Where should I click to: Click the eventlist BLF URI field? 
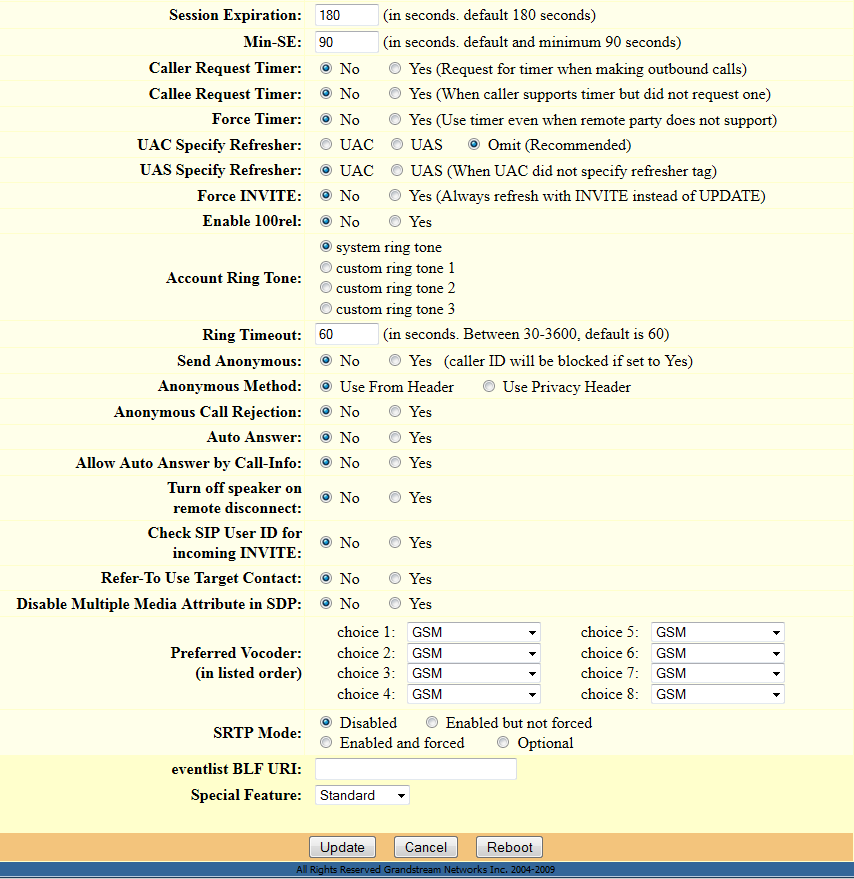click(x=416, y=769)
